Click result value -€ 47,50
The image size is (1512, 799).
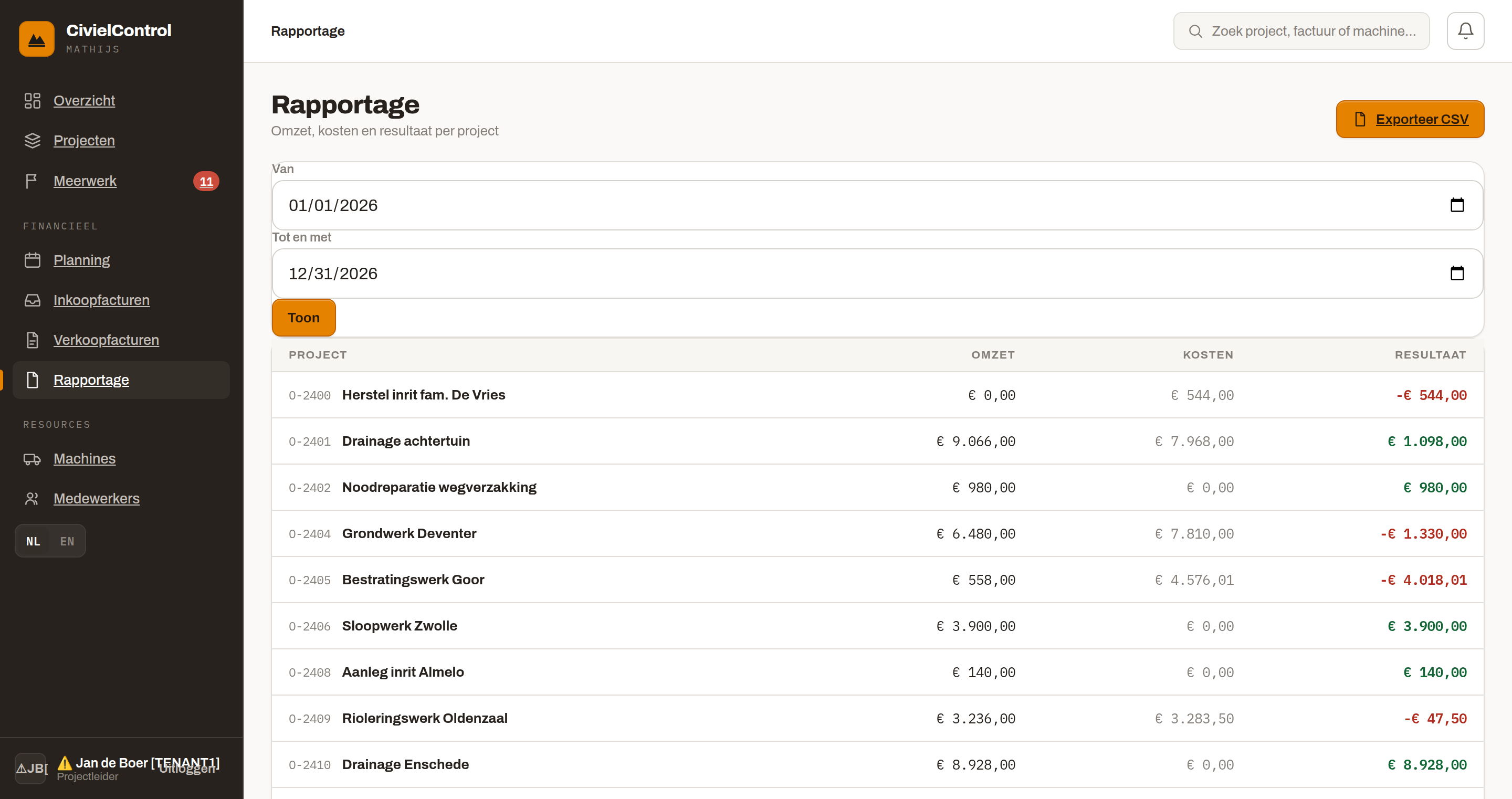[x=1435, y=719]
